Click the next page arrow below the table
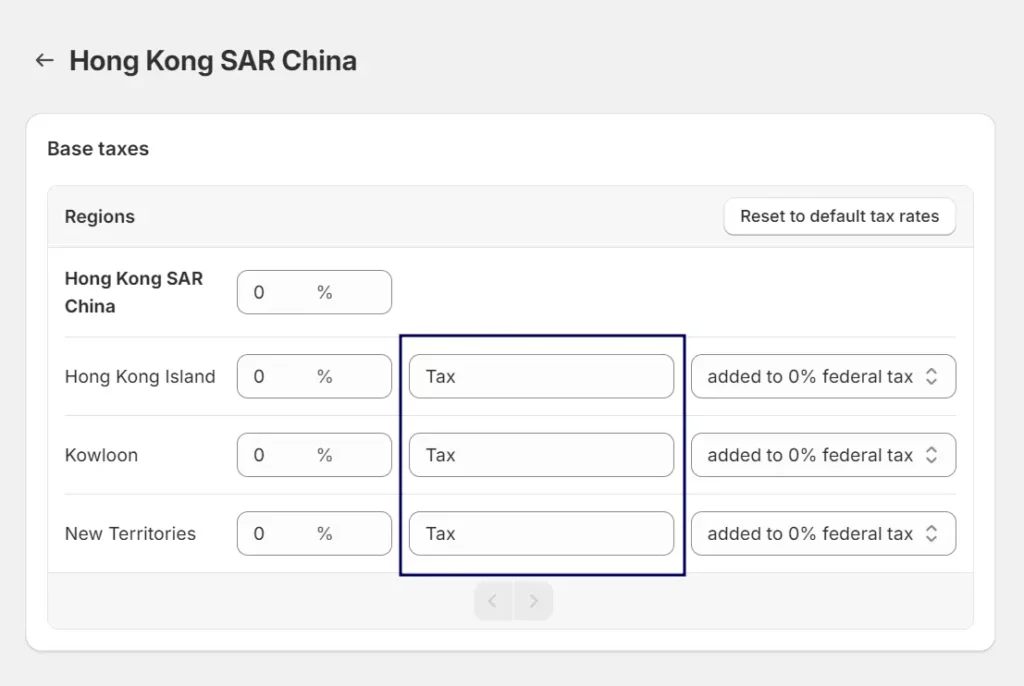 pyautogui.click(x=534, y=601)
